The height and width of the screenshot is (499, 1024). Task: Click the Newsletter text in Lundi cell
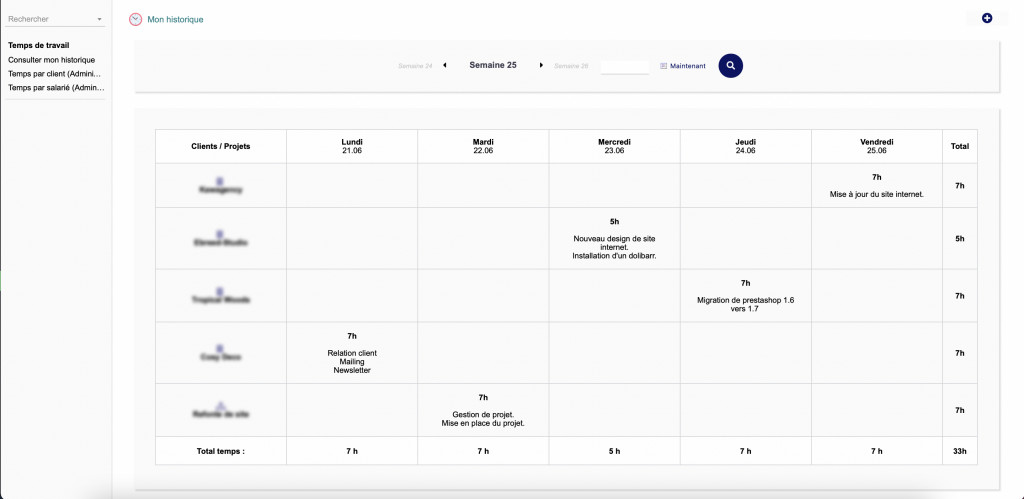coord(352,370)
